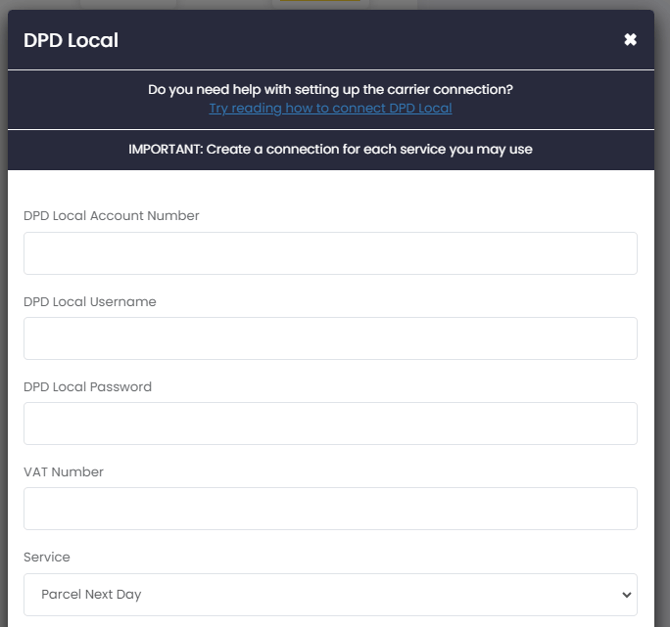This screenshot has height=627, width=670.
Task: Click the chevron arrow on Service dropdown
Action: (627, 595)
